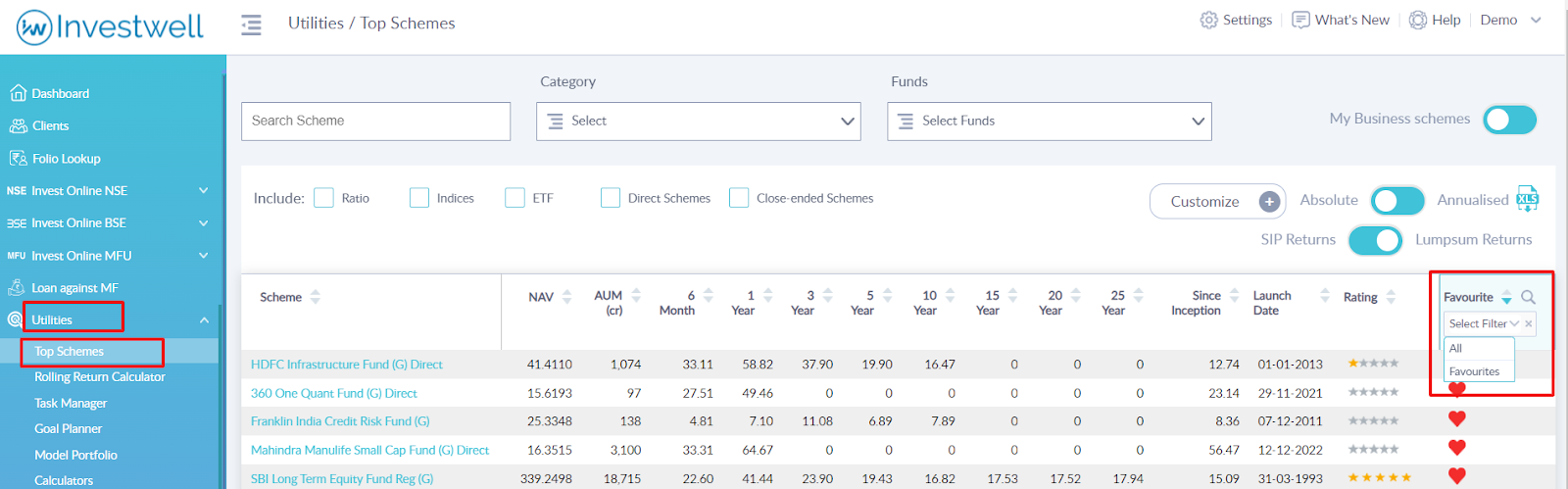Screen dimensions: 1568x489
Task: Click the Customize button
Action: pyautogui.click(x=1218, y=201)
